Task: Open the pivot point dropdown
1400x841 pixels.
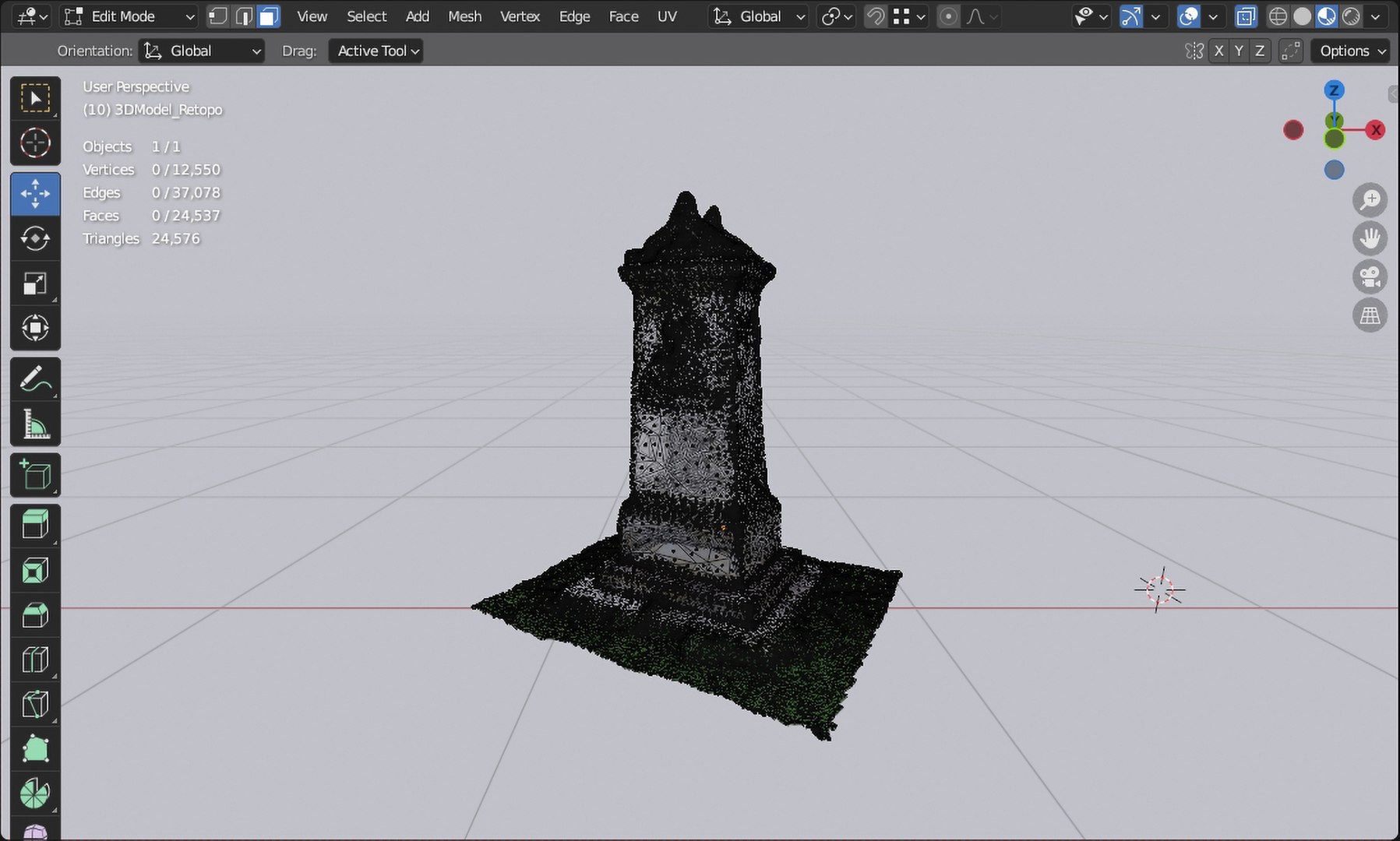Action: click(838, 16)
